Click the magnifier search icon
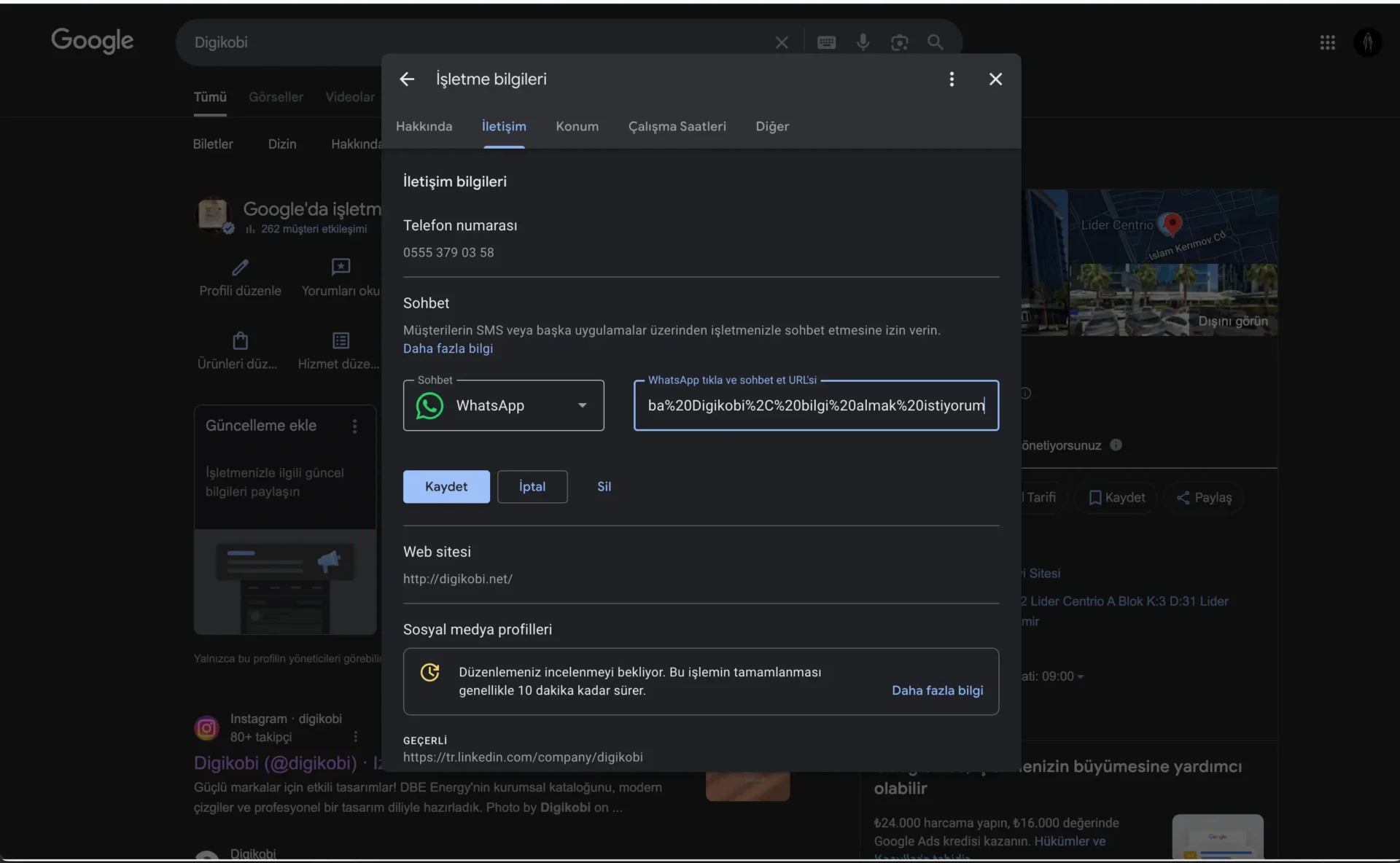1400x863 pixels. [x=936, y=42]
